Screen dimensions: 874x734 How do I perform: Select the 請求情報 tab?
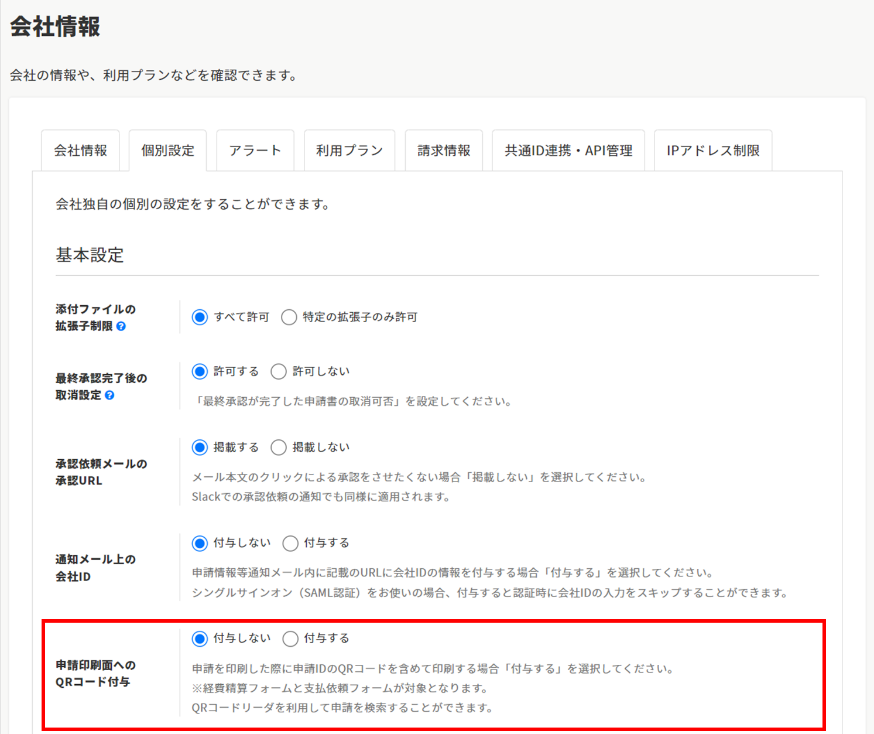click(444, 151)
